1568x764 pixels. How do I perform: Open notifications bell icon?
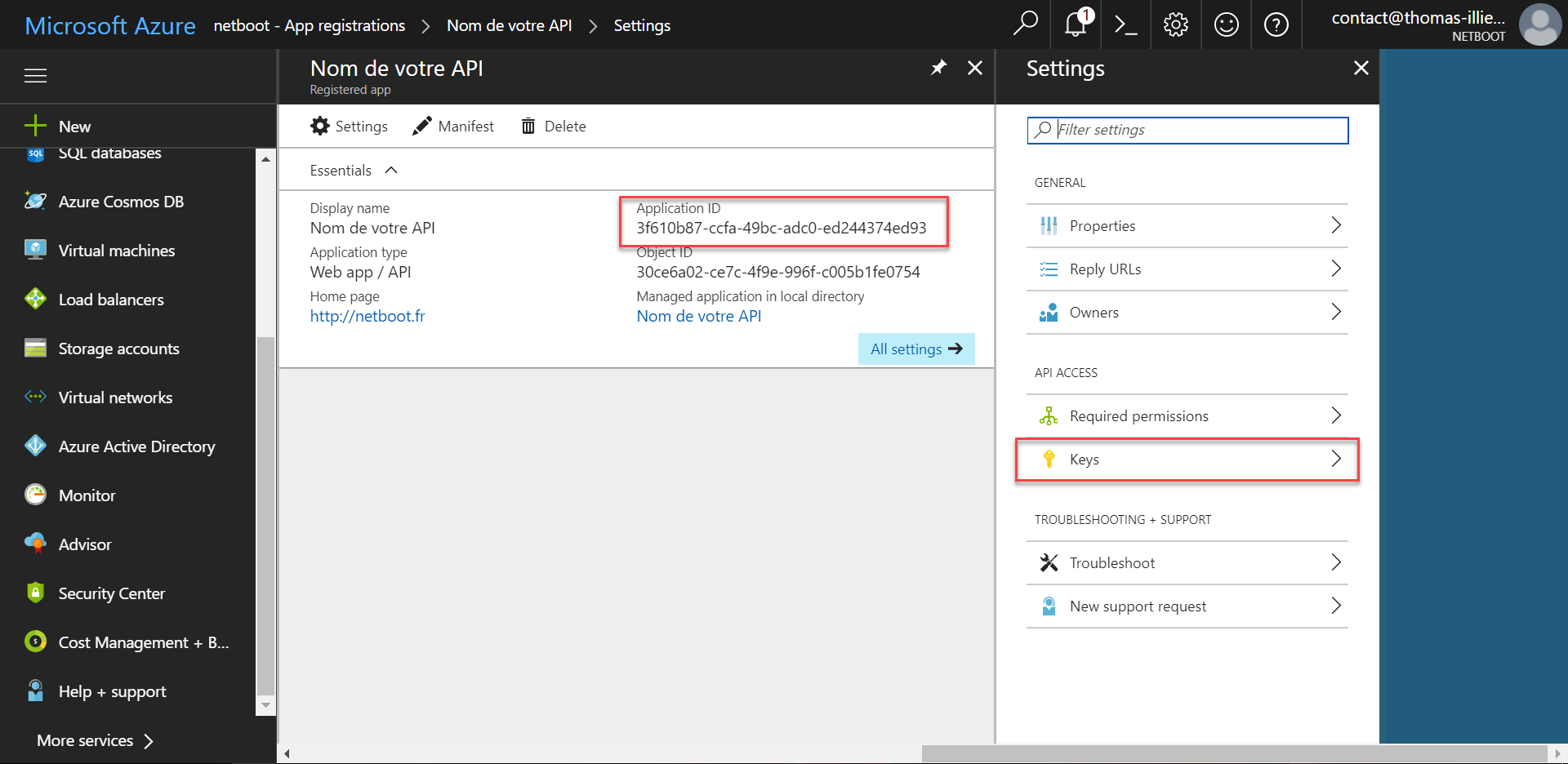[1078, 23]
